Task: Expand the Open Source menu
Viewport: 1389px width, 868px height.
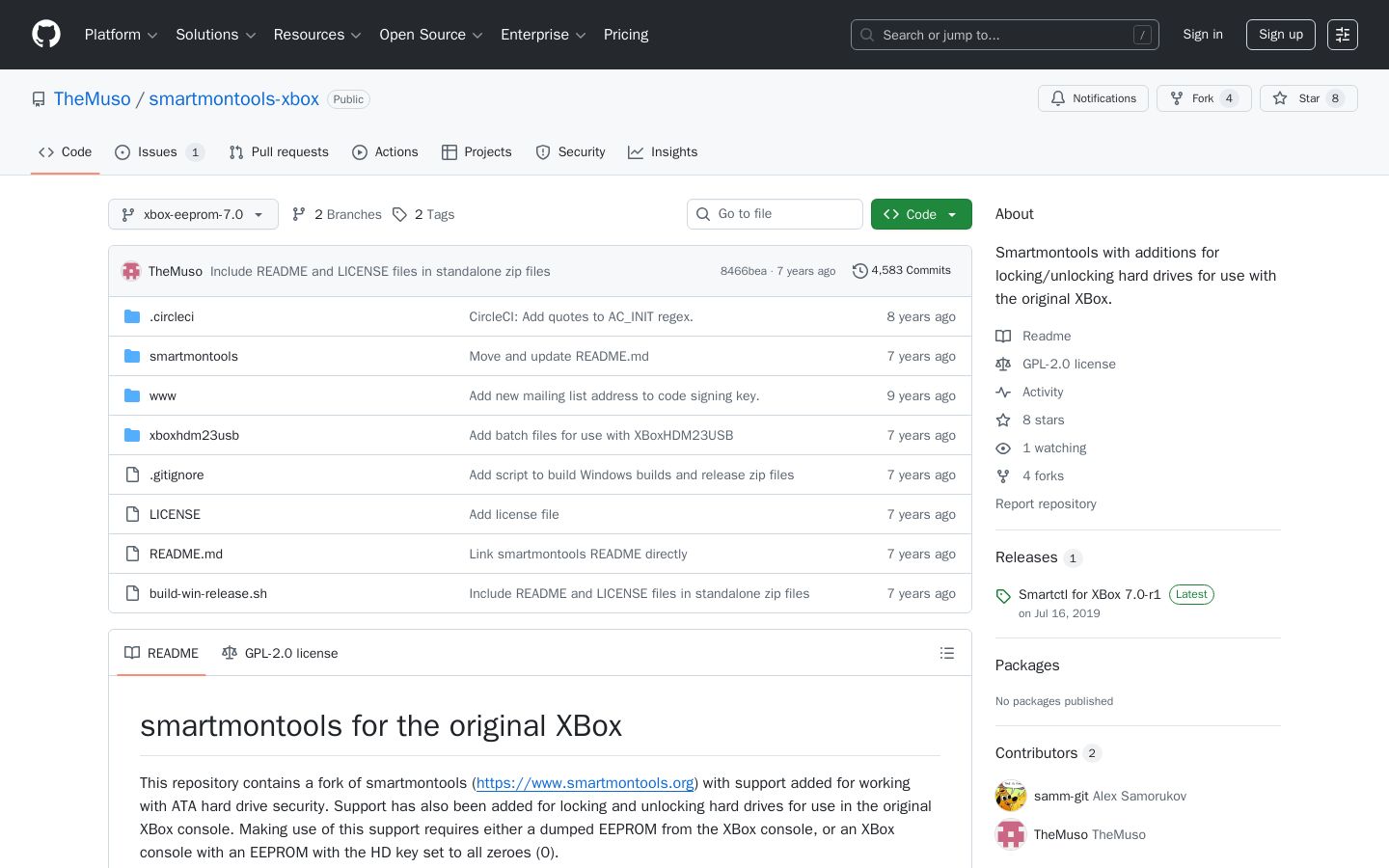Action: coord(431,35)
